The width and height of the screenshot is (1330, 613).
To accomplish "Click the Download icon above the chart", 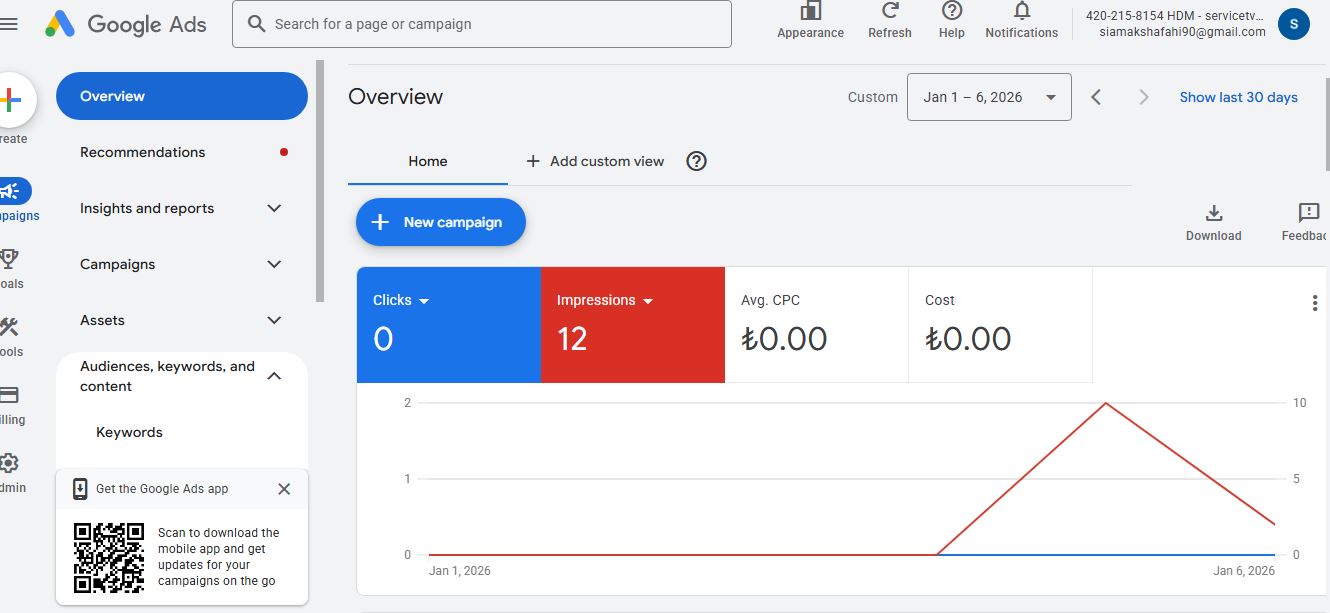I will pyautogui.click(x=1213, y=213).
